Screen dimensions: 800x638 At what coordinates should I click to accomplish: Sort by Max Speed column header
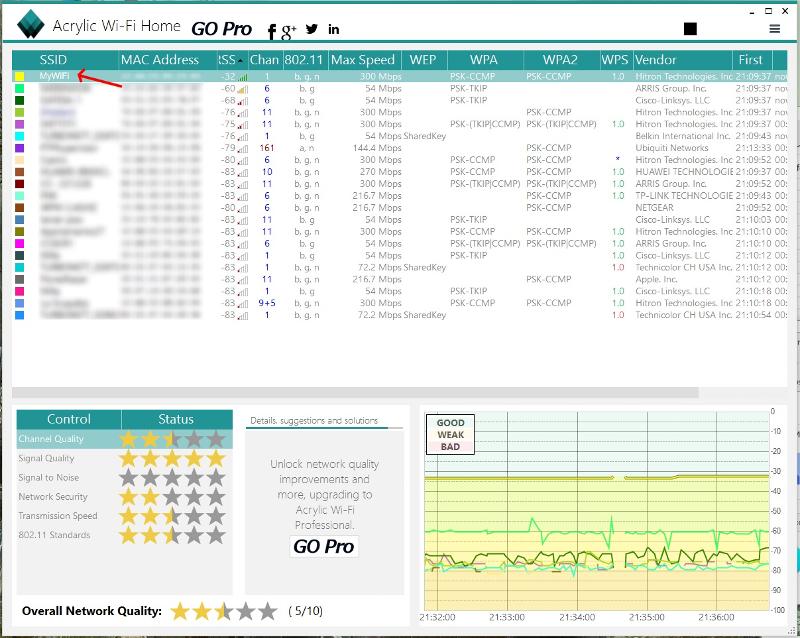tap(364, 60)
